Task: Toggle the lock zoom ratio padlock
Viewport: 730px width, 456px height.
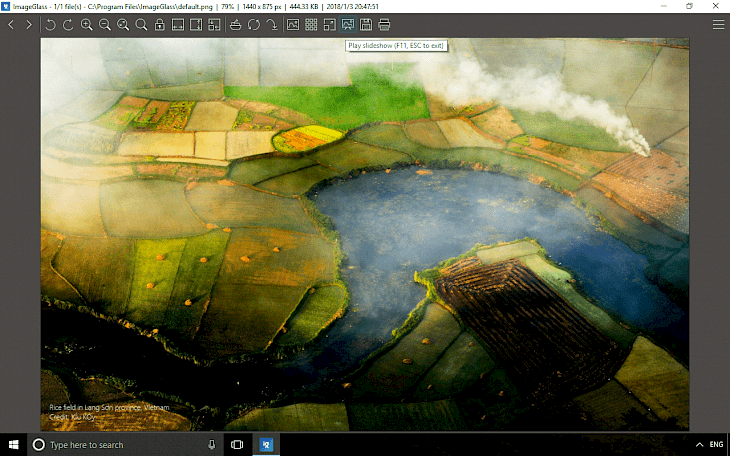Action: tap(160, 25)
